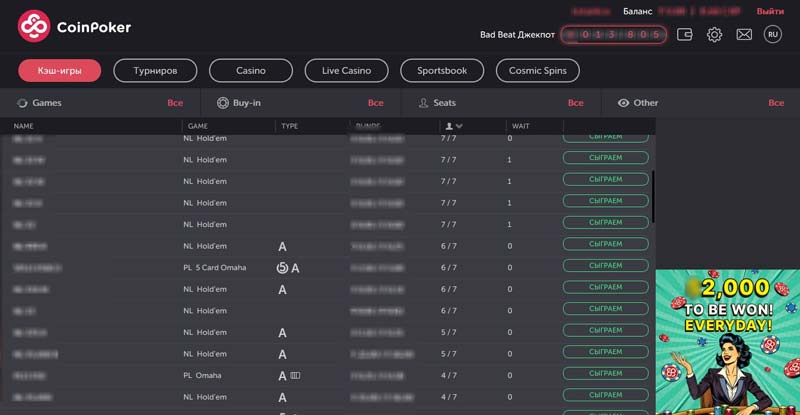800x415 pixels.
Task: Click the RU language selector icon
Action: [772, 34]
